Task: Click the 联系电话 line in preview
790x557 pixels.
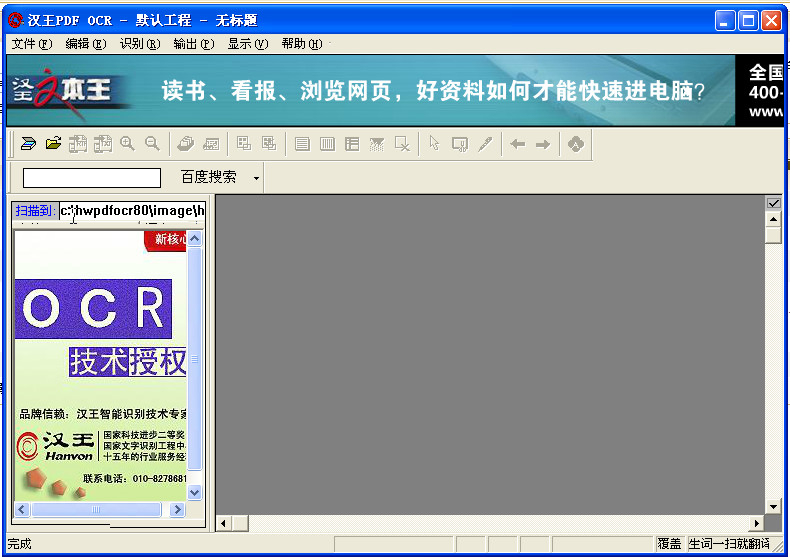Action: coord(135,478)
